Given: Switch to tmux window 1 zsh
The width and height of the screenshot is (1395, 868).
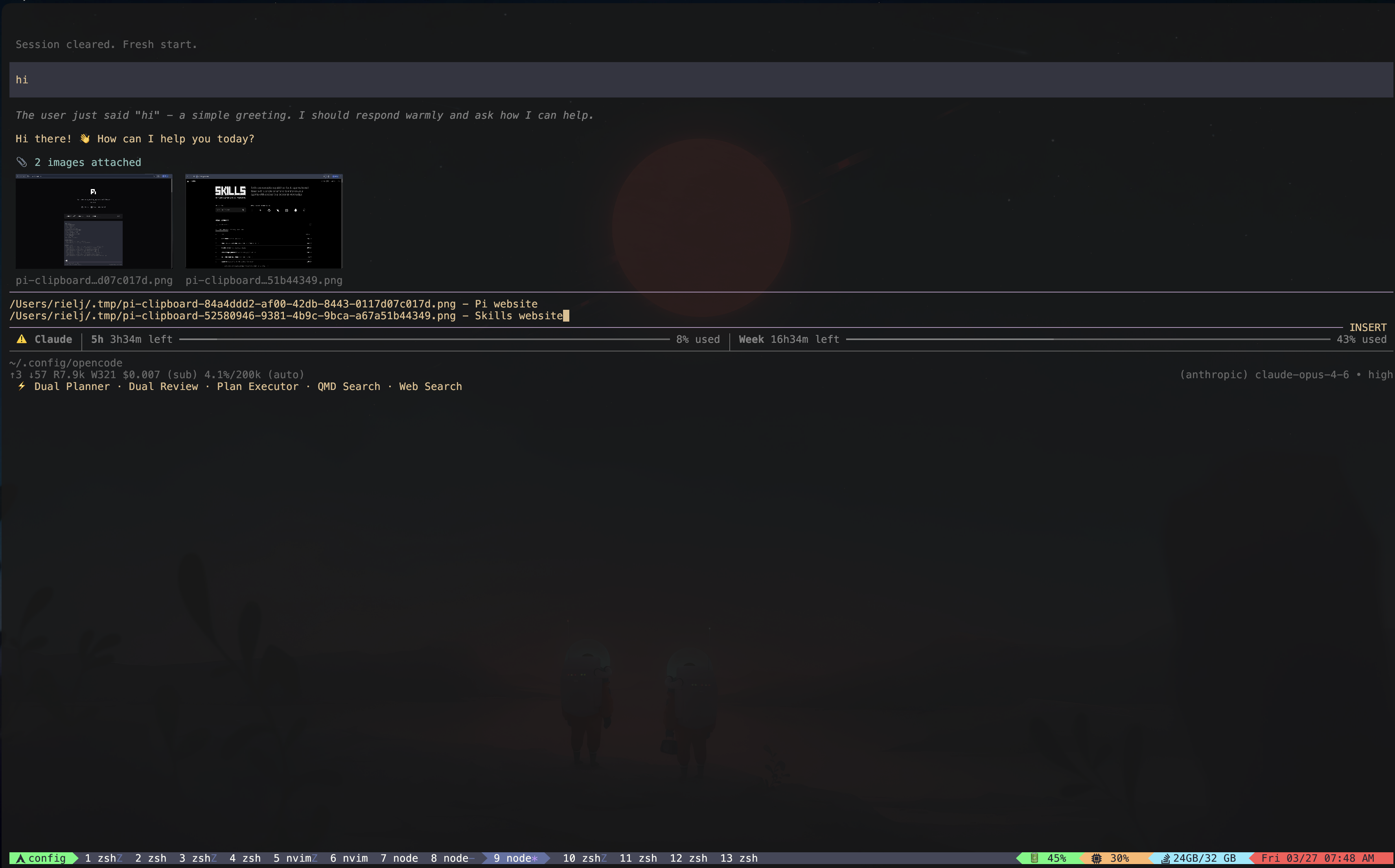Looking at the screenshot, I should (x=103, y=858).
